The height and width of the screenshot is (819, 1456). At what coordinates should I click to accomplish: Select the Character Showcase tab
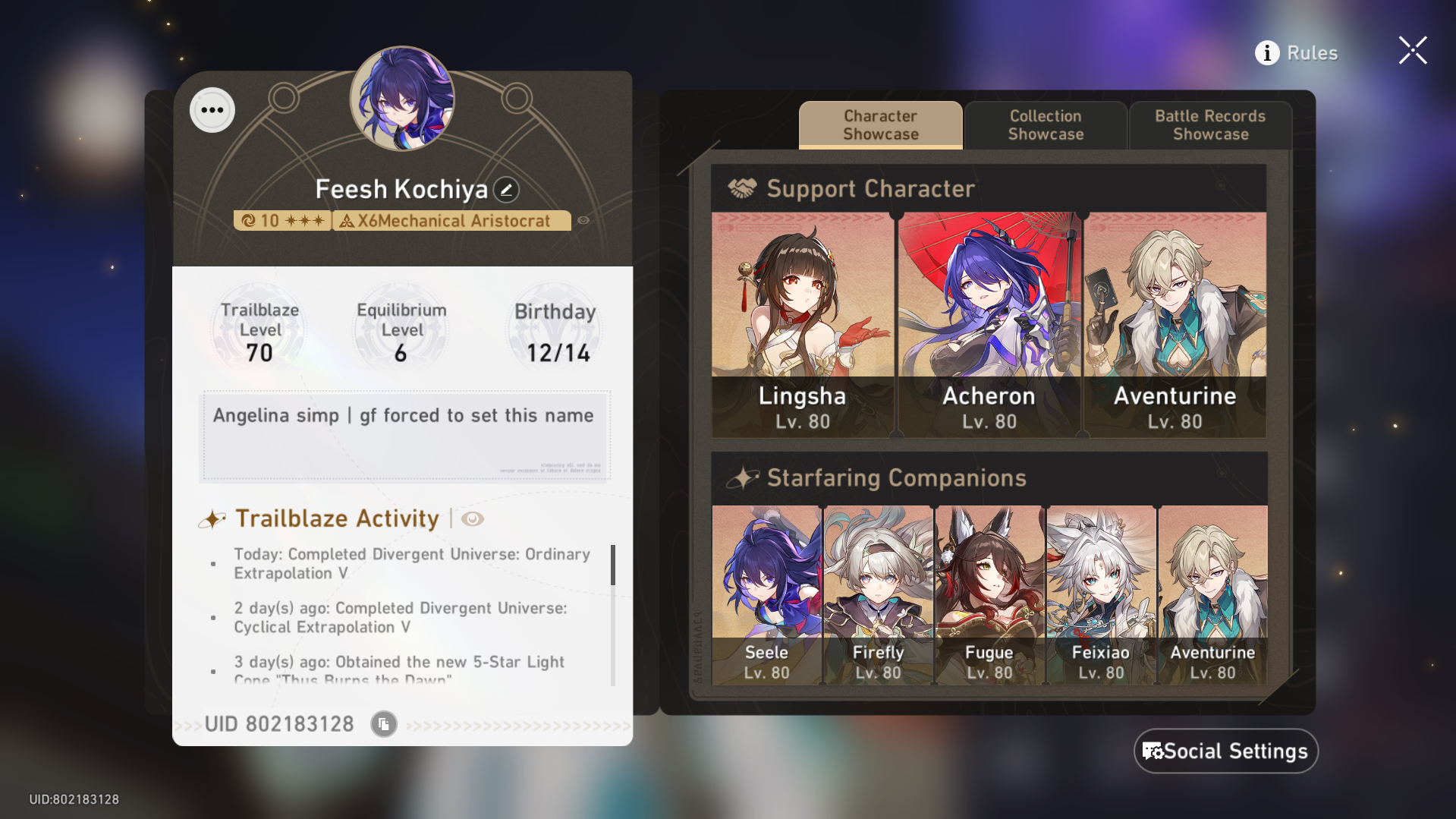[880, 125]
